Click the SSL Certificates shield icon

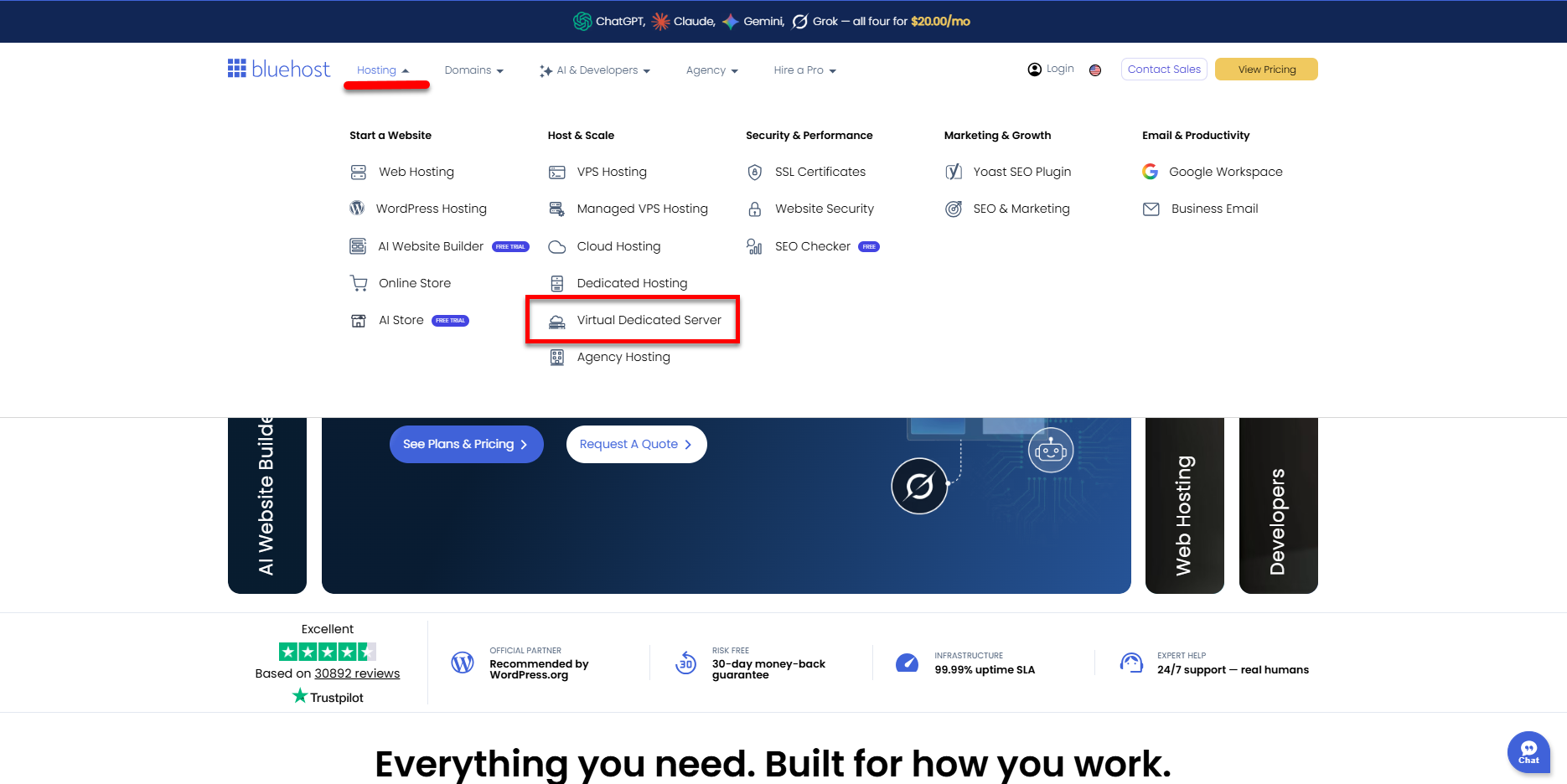click(x=755, y=172)
